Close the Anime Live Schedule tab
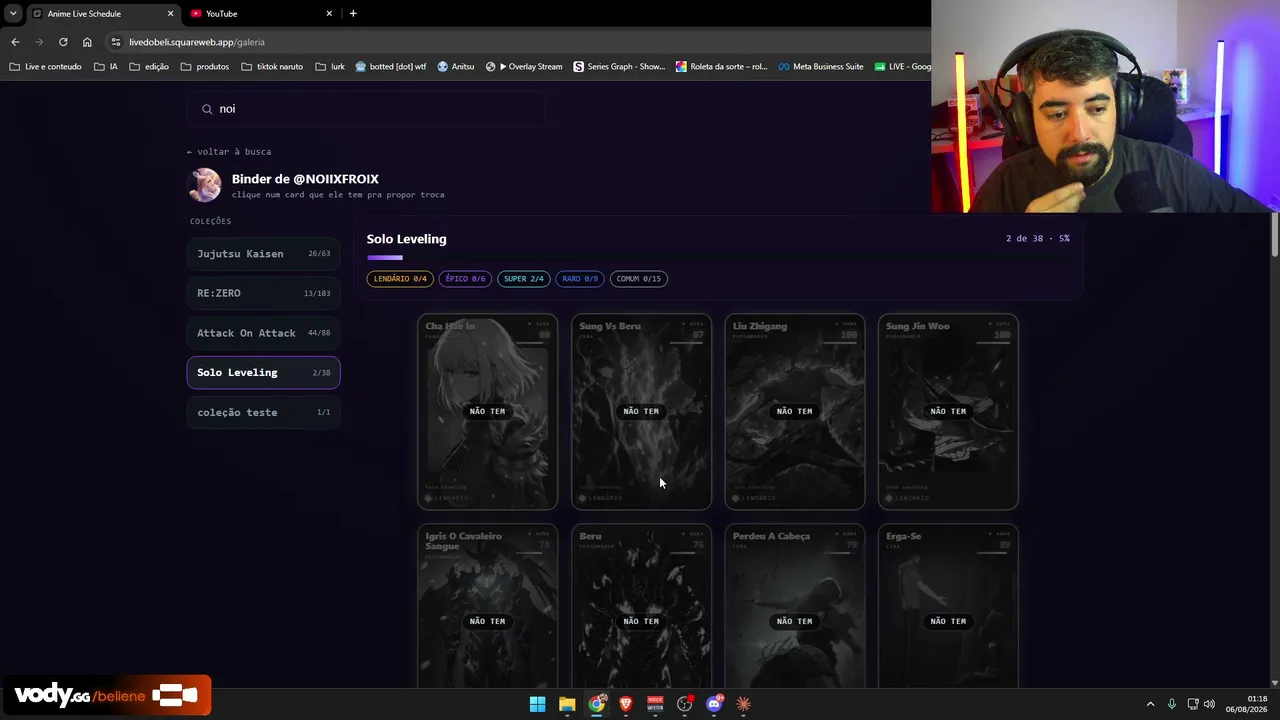The image size is (1280, 720). coord(170,14)
